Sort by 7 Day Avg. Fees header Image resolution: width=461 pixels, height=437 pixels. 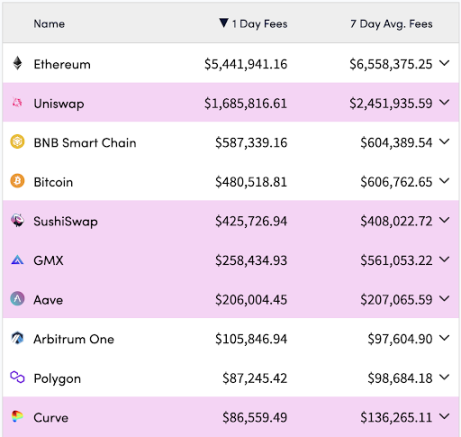tap(391, 24)
